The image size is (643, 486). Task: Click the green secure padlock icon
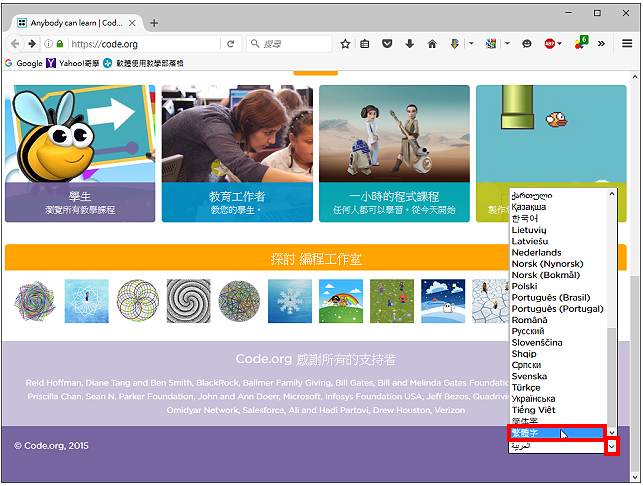click(60, 43)
